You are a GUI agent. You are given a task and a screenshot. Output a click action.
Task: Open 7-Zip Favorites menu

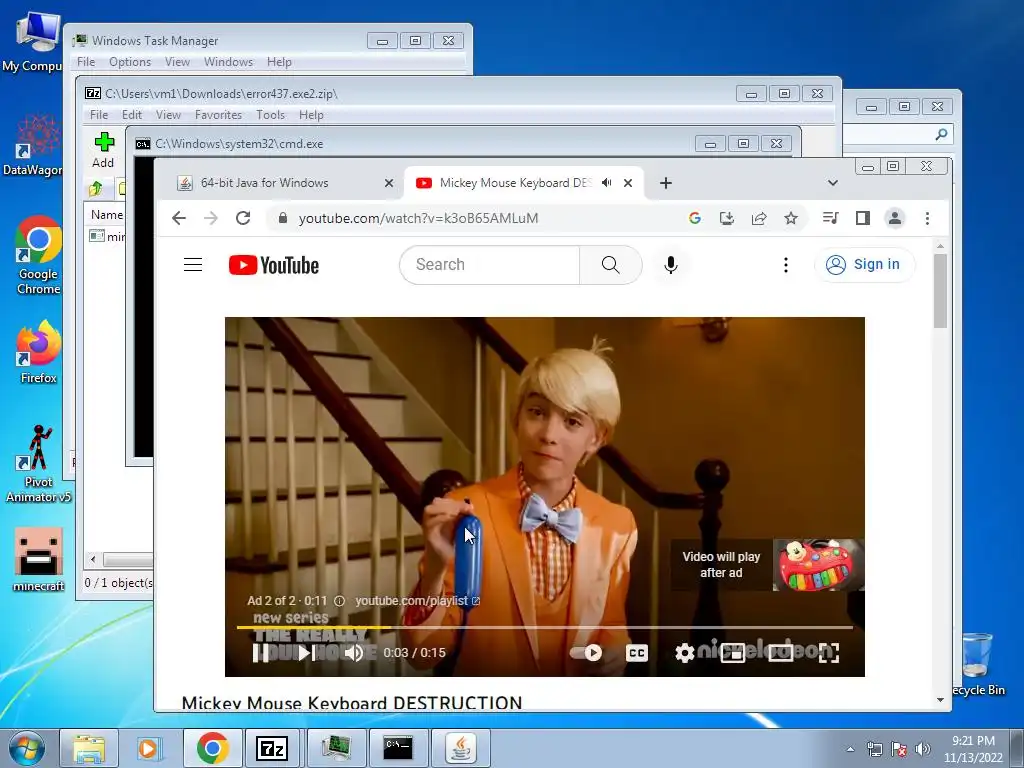pyautogui.click(x=218, y=115)
